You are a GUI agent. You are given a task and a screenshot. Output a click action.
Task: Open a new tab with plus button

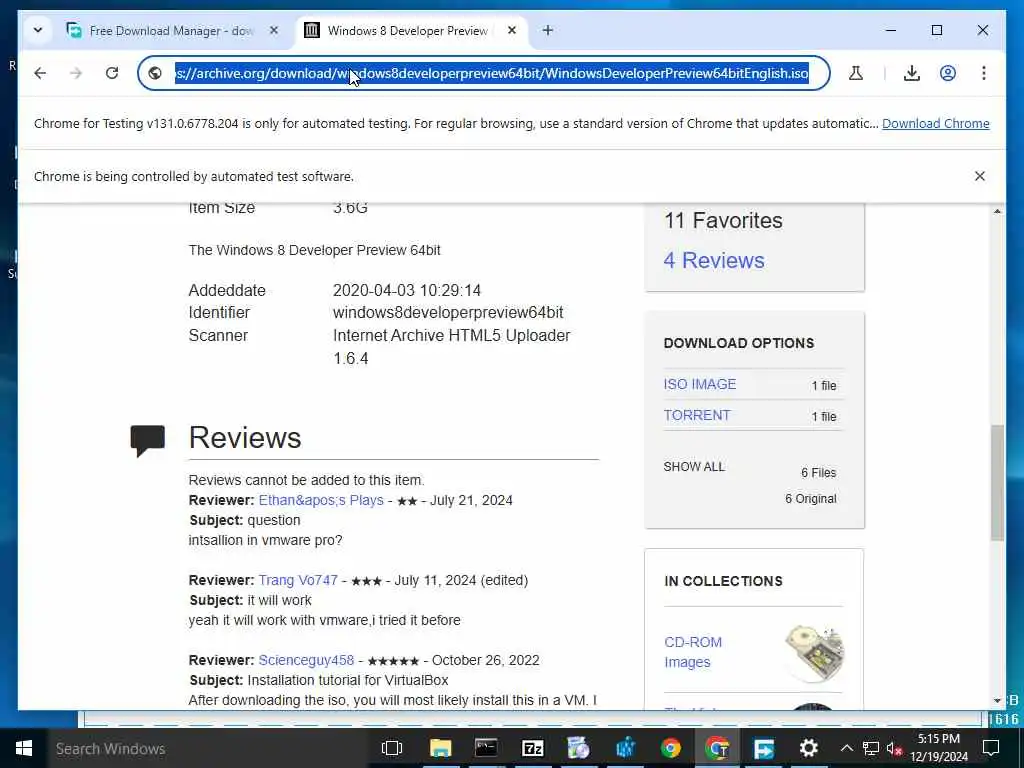(548, 31)
